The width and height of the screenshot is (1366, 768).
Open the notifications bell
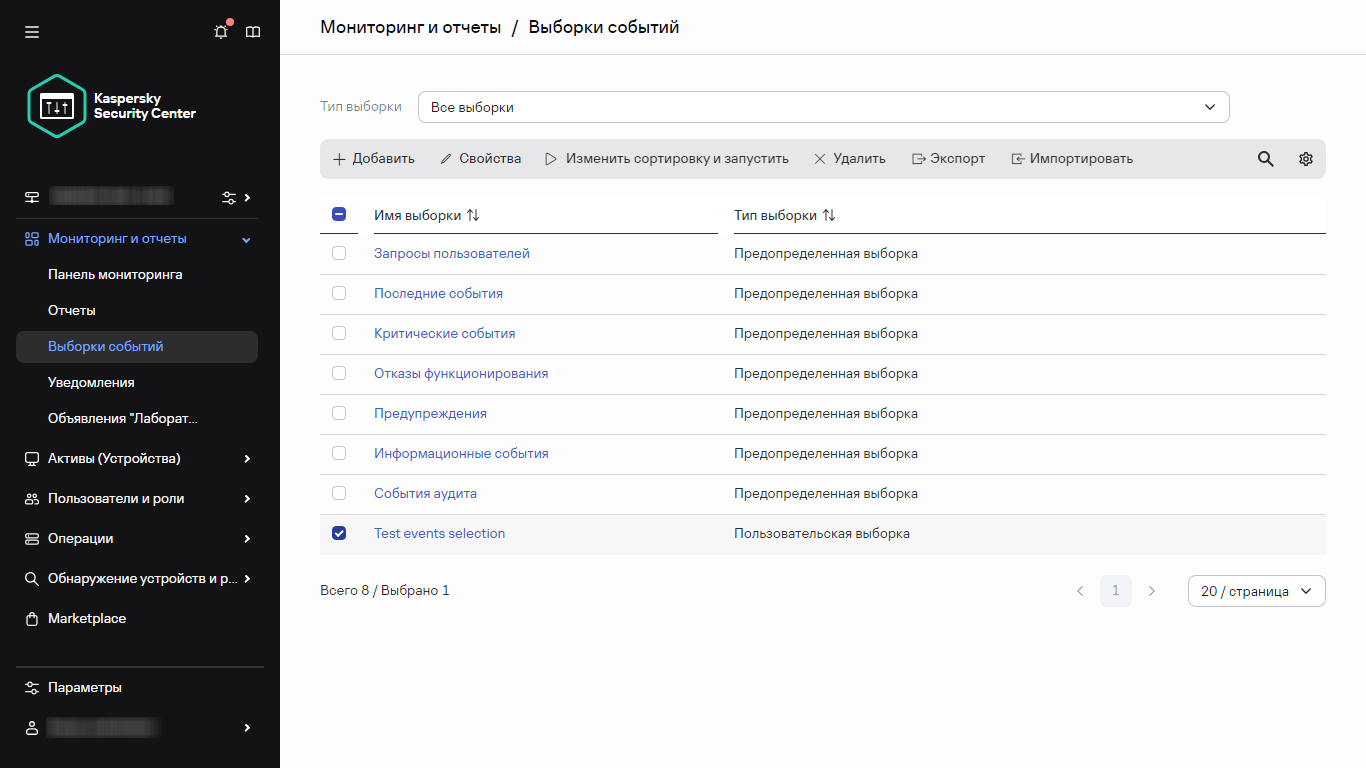point(220,31)
